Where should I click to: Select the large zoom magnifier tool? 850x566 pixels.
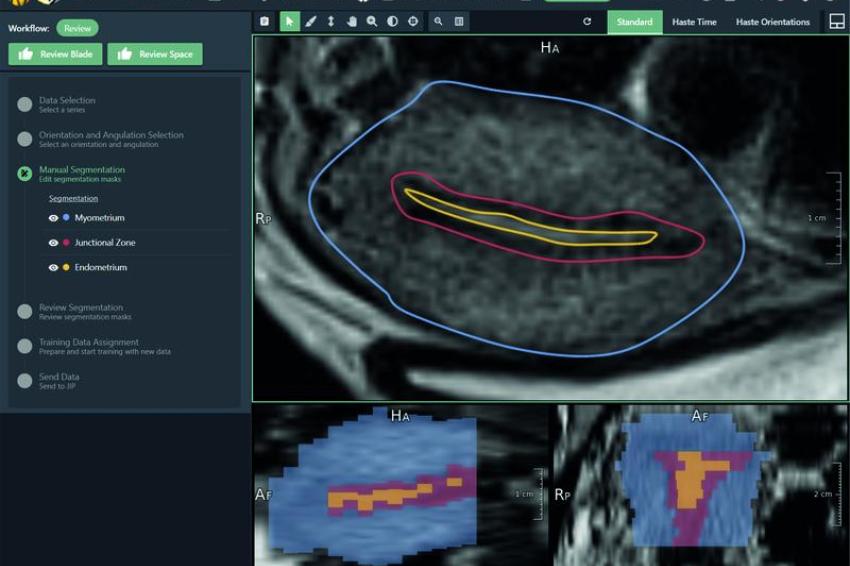point(372,22)
